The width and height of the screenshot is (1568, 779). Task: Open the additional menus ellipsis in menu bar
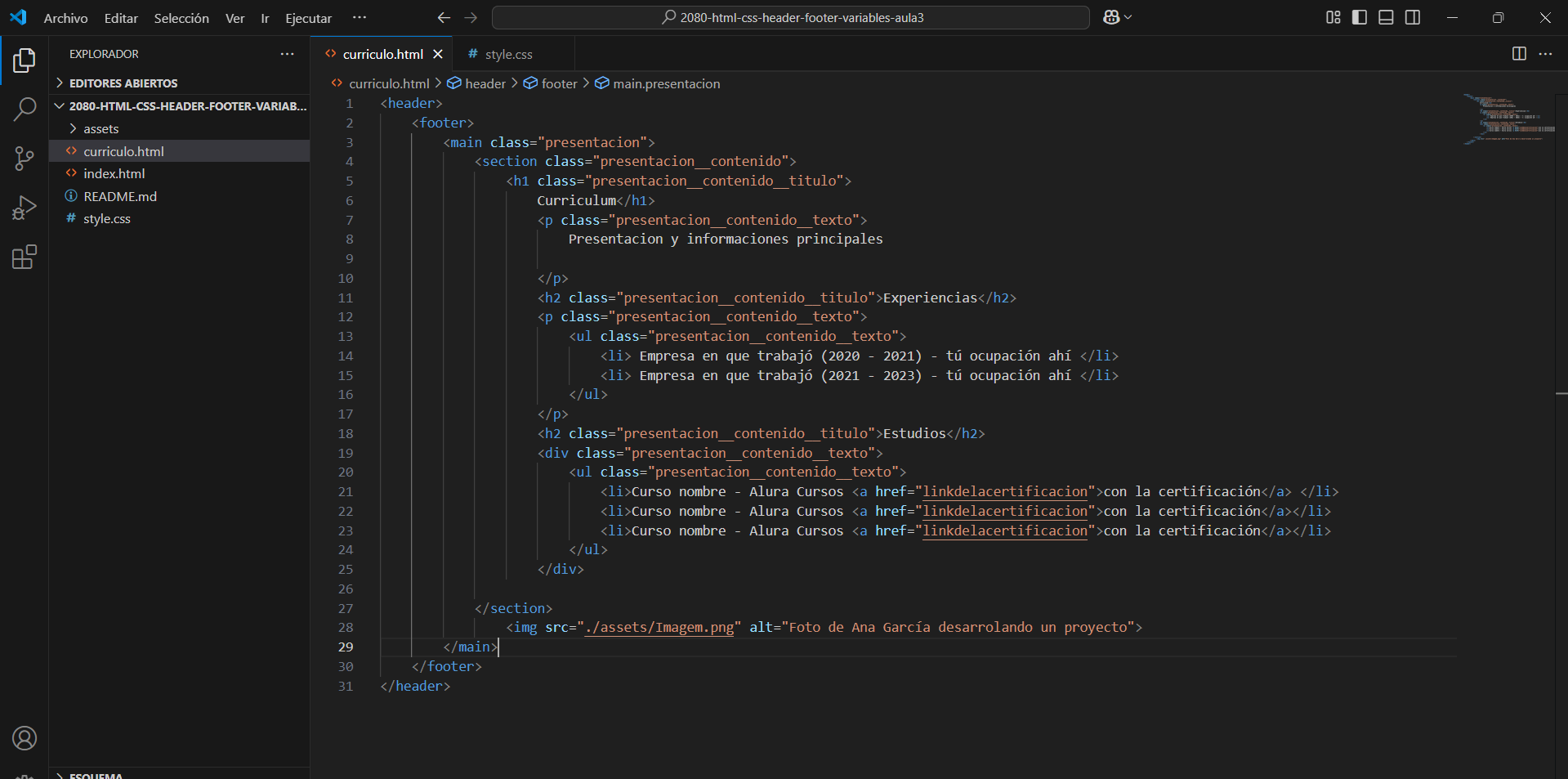(x=360, y=17)
